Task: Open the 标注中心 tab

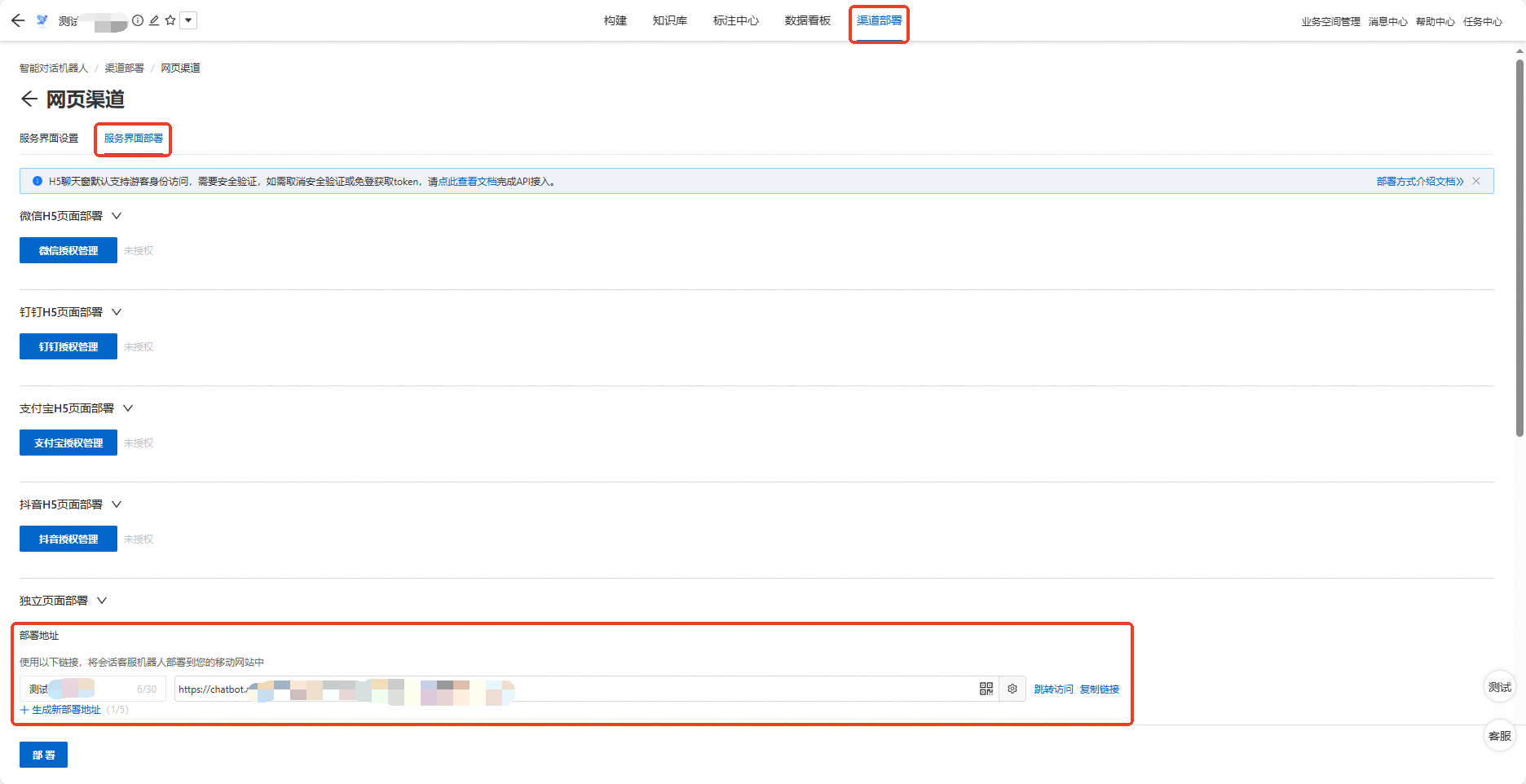Action: (736, 20)
